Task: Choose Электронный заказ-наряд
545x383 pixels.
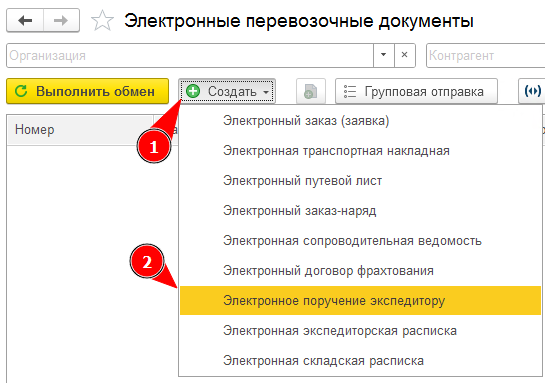Action: pyautogui.click(x=360, y=211)
